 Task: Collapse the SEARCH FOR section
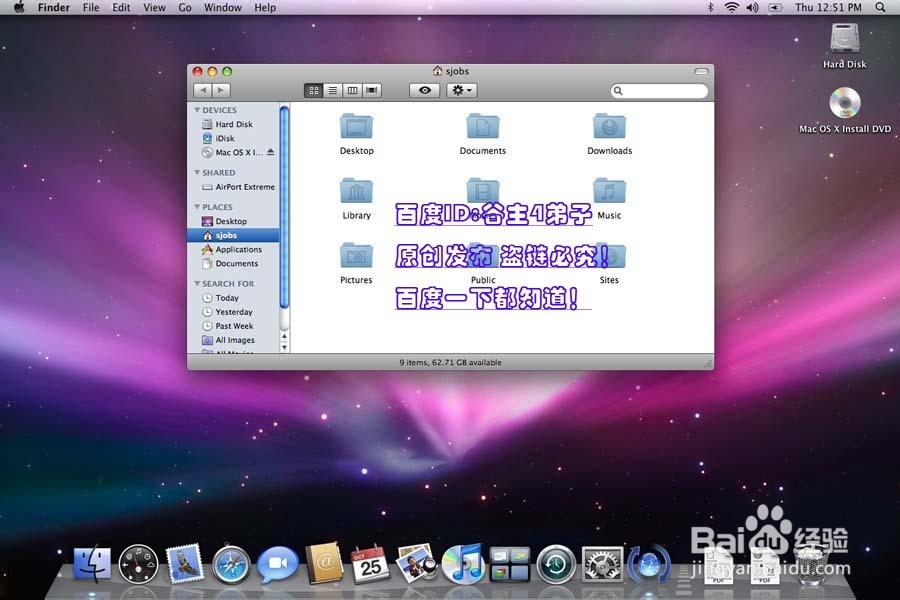click(x=199, y=284)
